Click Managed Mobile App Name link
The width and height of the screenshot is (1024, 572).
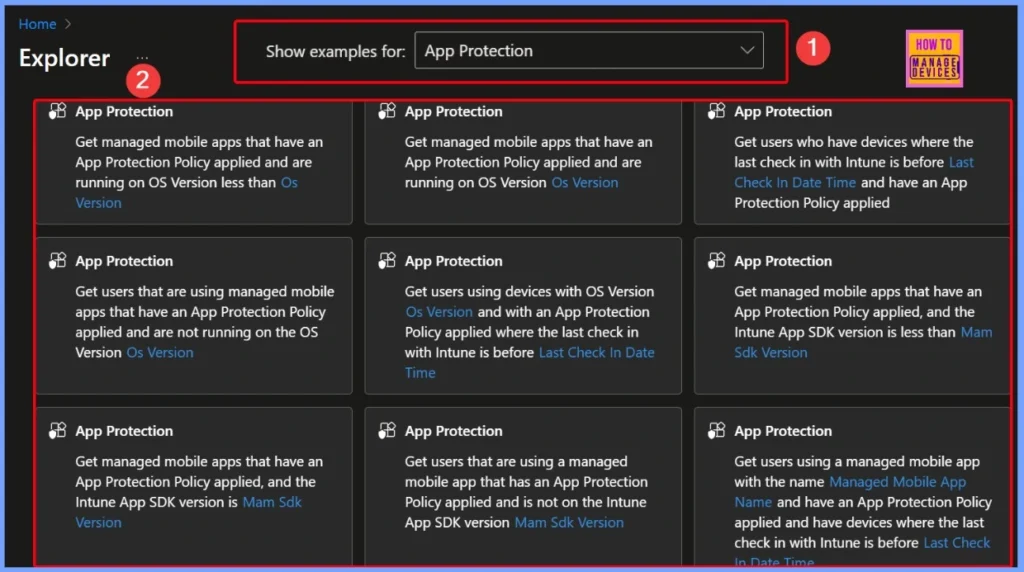tap(897, 482)
